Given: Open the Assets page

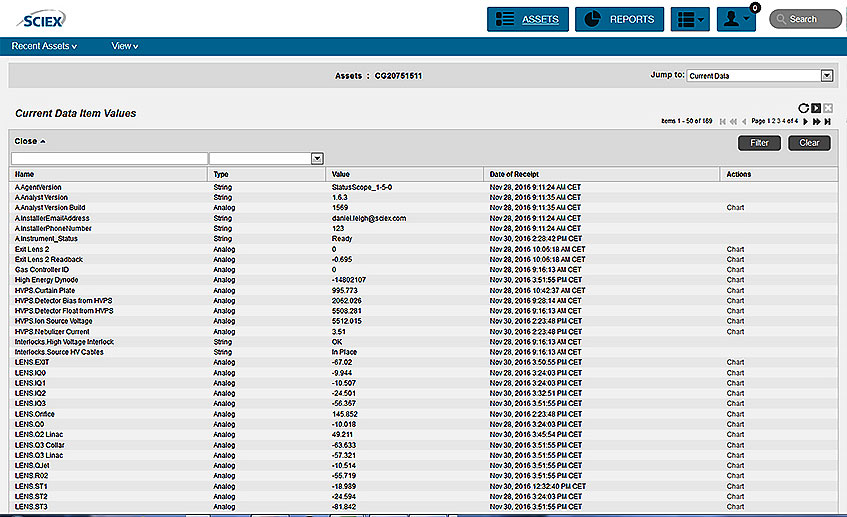Looking at the screenshot, I should pyautogui.click(x=527, y=19).
